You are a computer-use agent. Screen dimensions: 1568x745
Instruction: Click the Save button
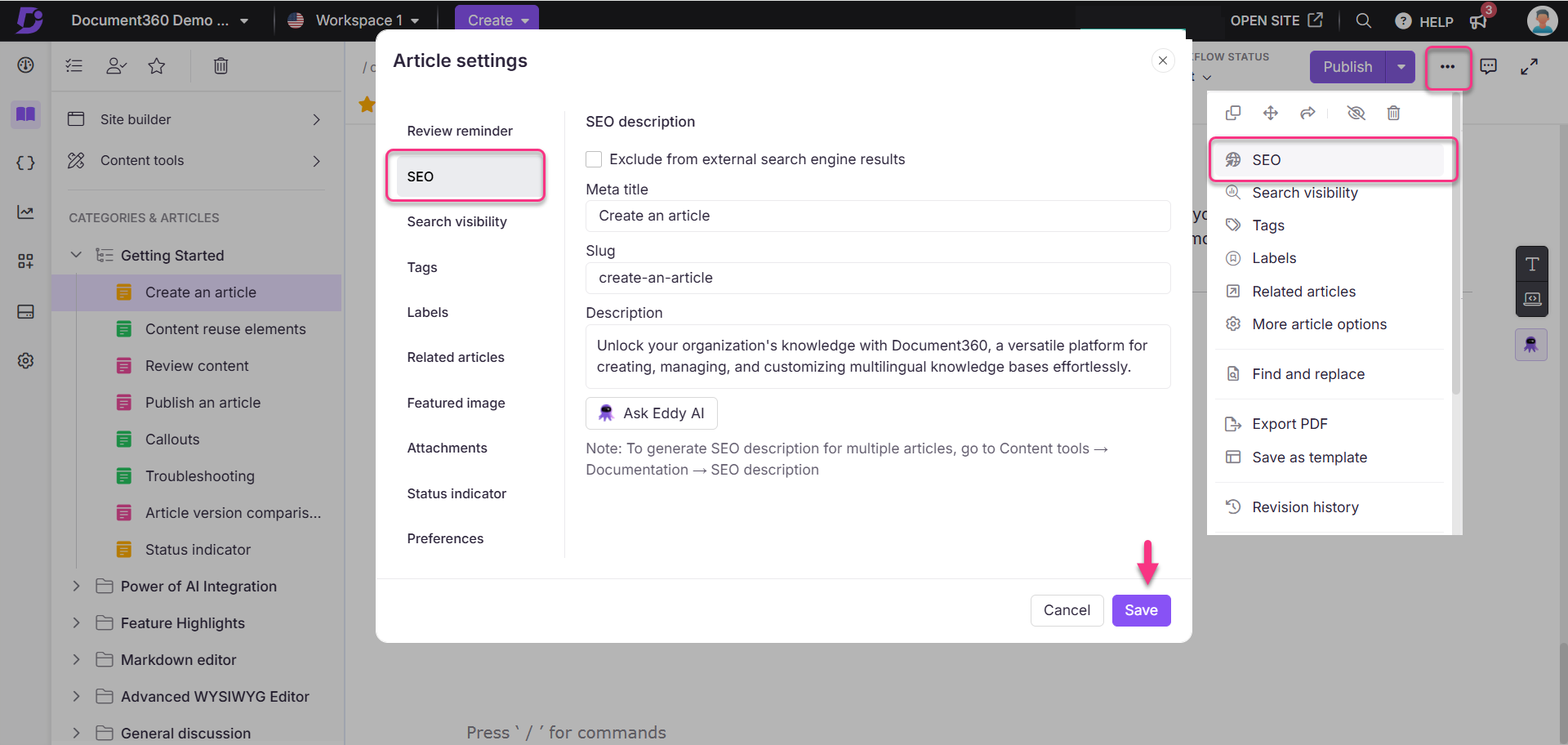[x=1141, y=610]
